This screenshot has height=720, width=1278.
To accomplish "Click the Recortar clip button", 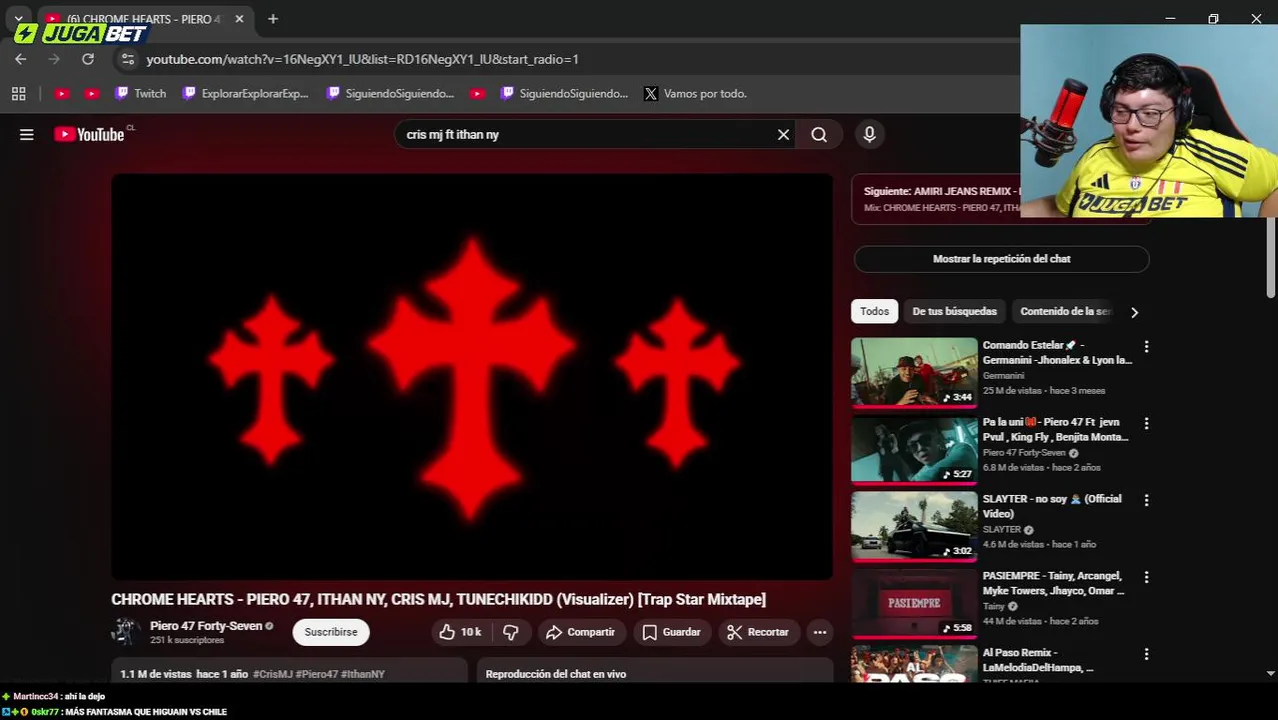I will point(758,632).
